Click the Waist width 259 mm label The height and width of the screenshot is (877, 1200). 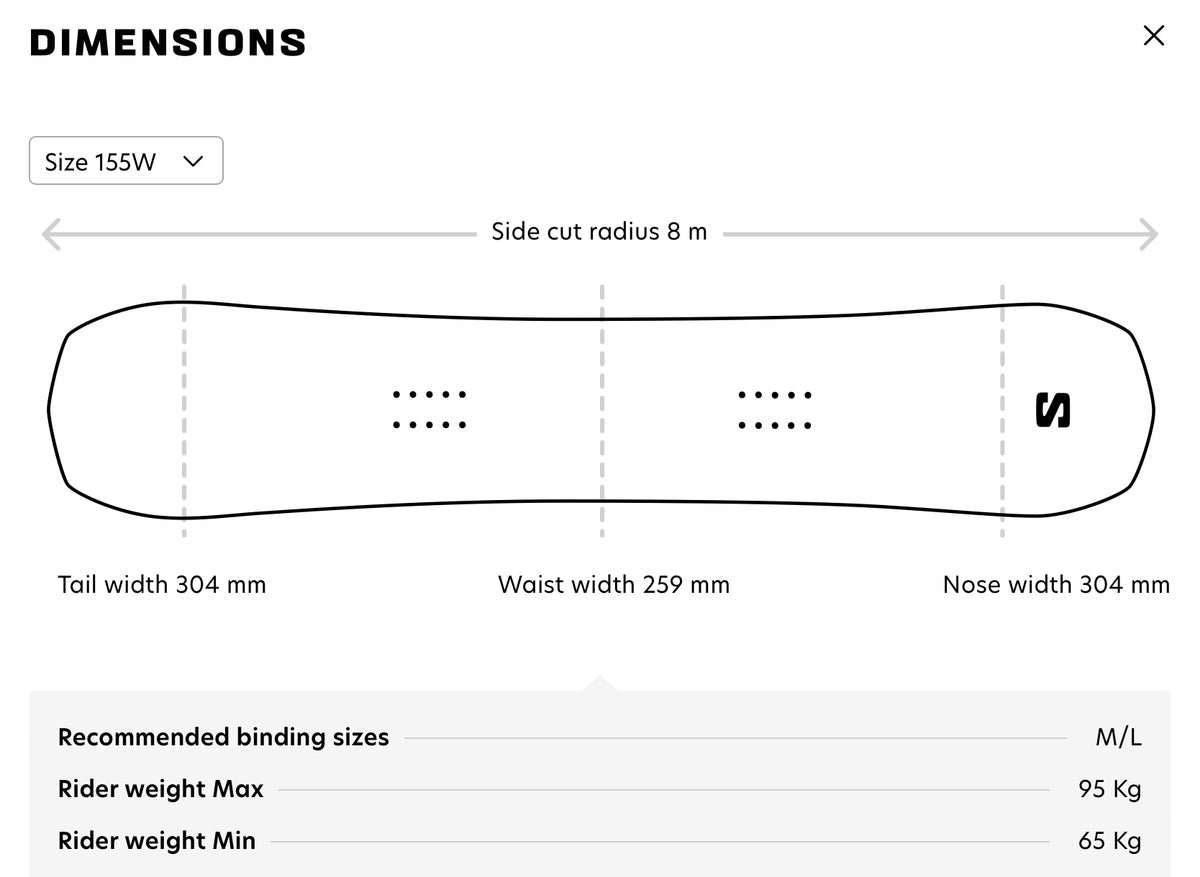614,584
